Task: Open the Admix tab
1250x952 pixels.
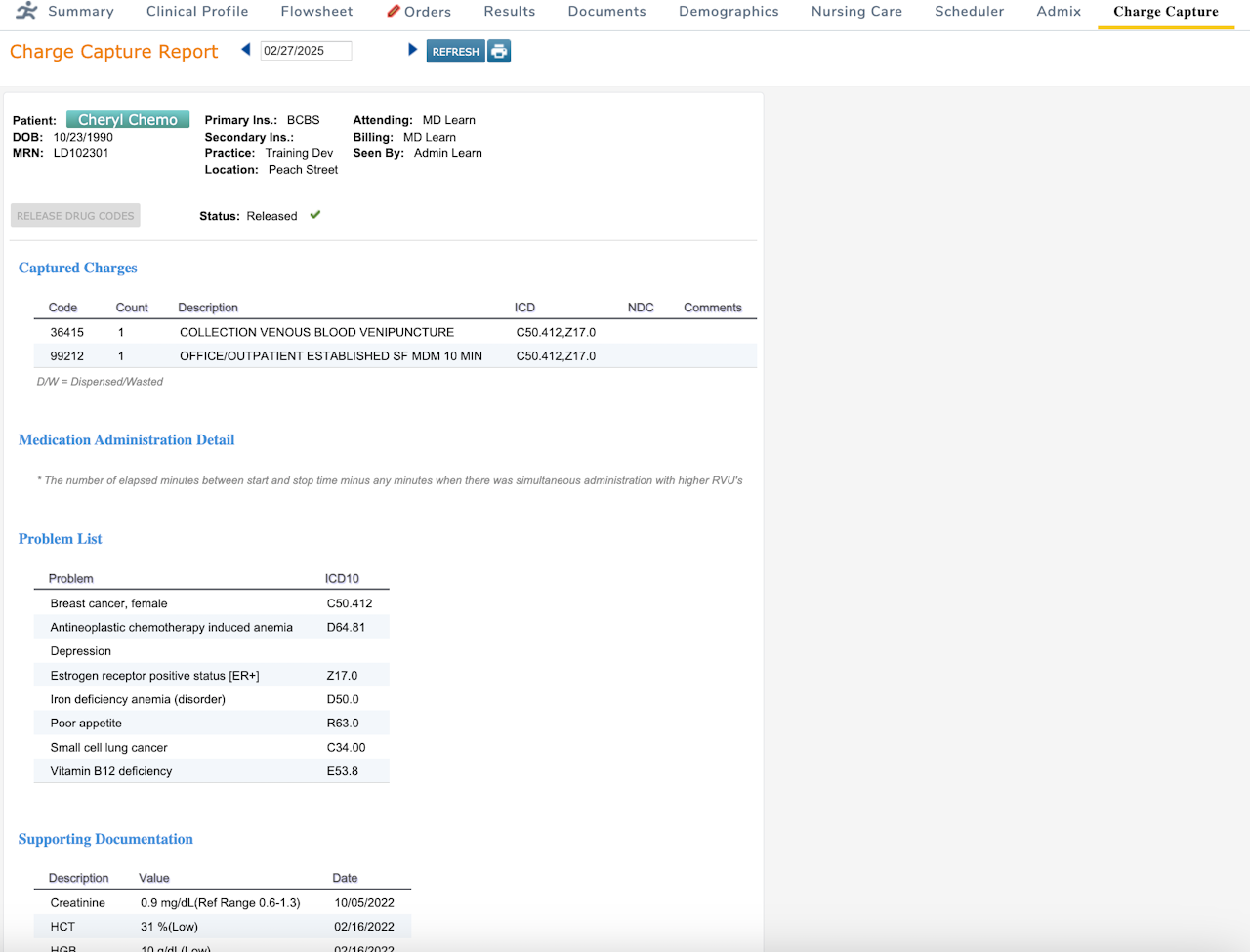Action: coord(1059,11)
